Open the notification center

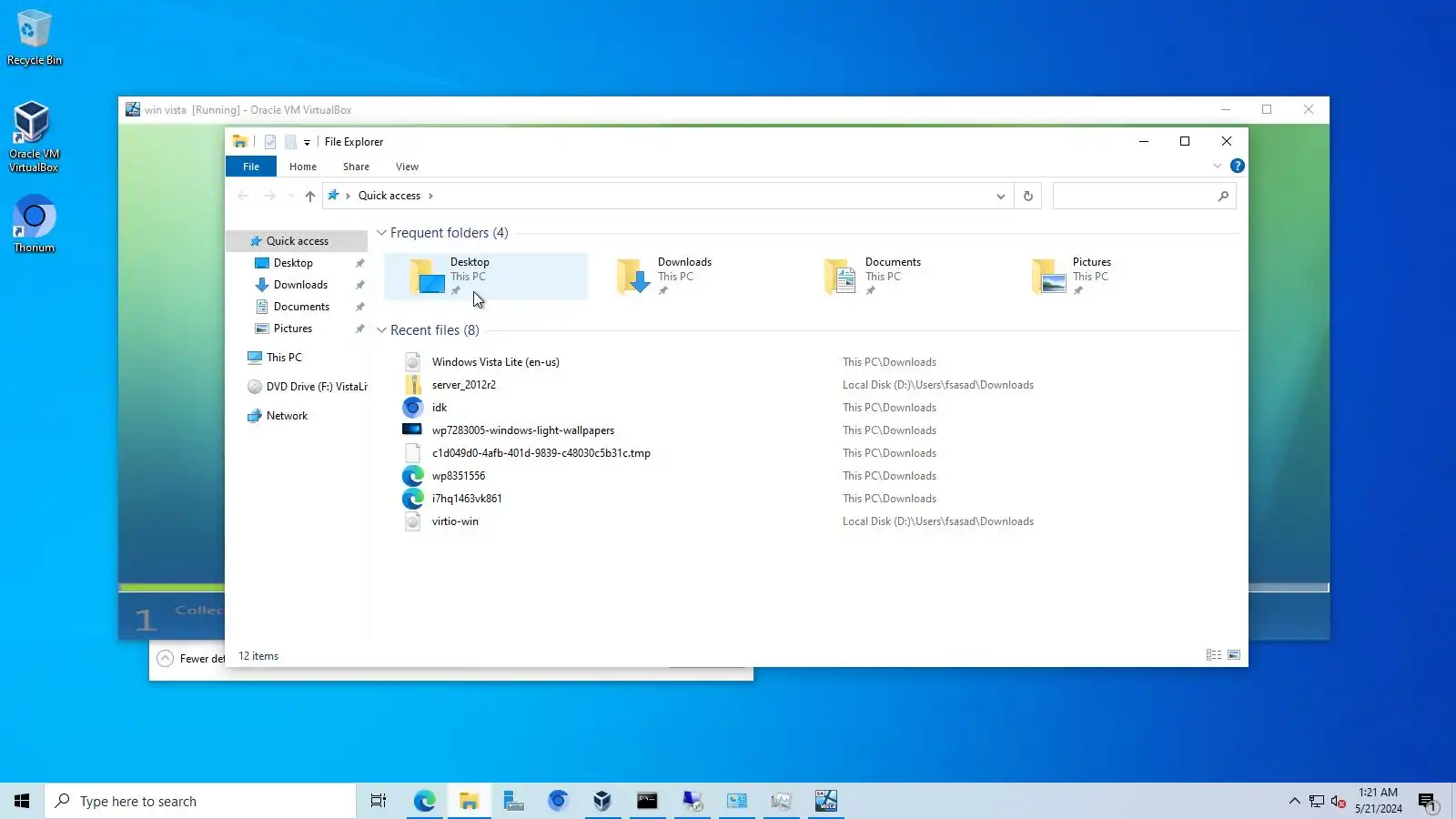point(1427,801)
